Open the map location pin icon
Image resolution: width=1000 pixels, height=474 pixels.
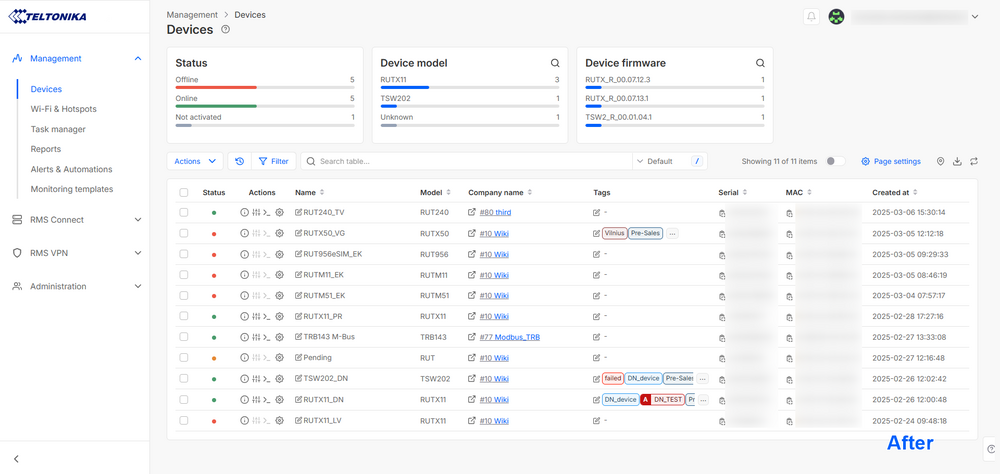pos(940,161)
